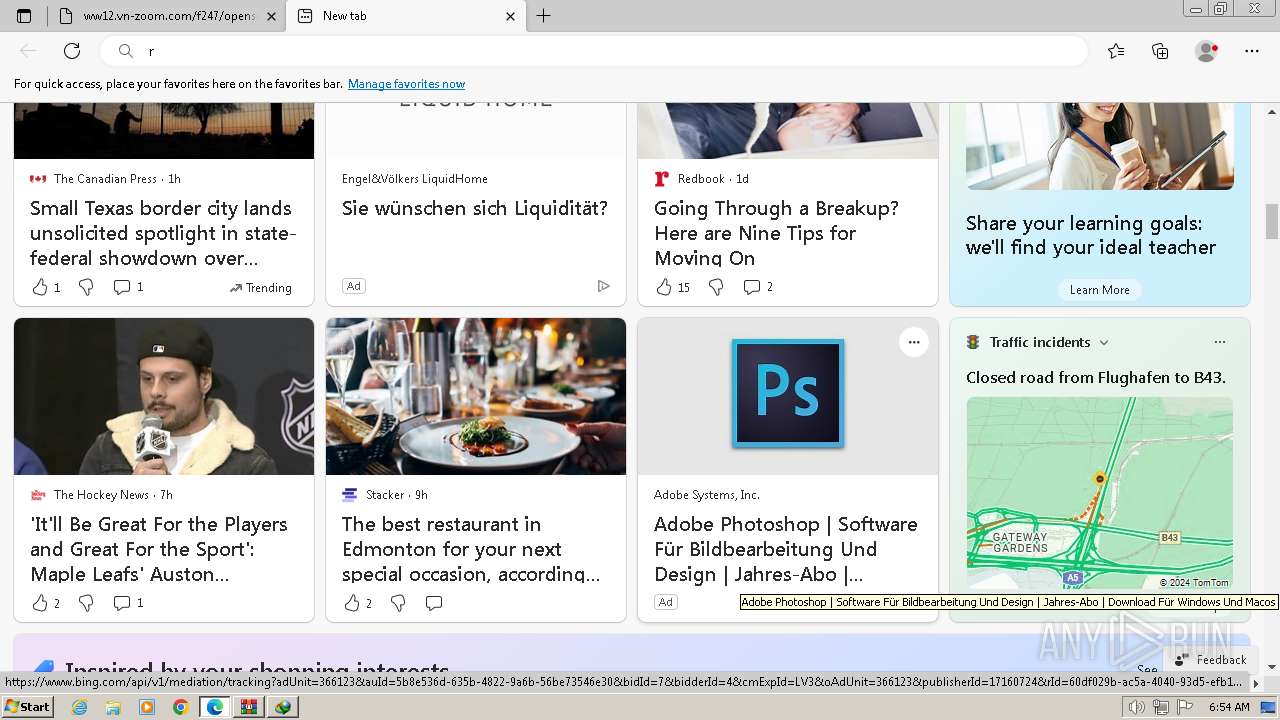
Task: Click the Stacker source label
Action: pos(384,495)
